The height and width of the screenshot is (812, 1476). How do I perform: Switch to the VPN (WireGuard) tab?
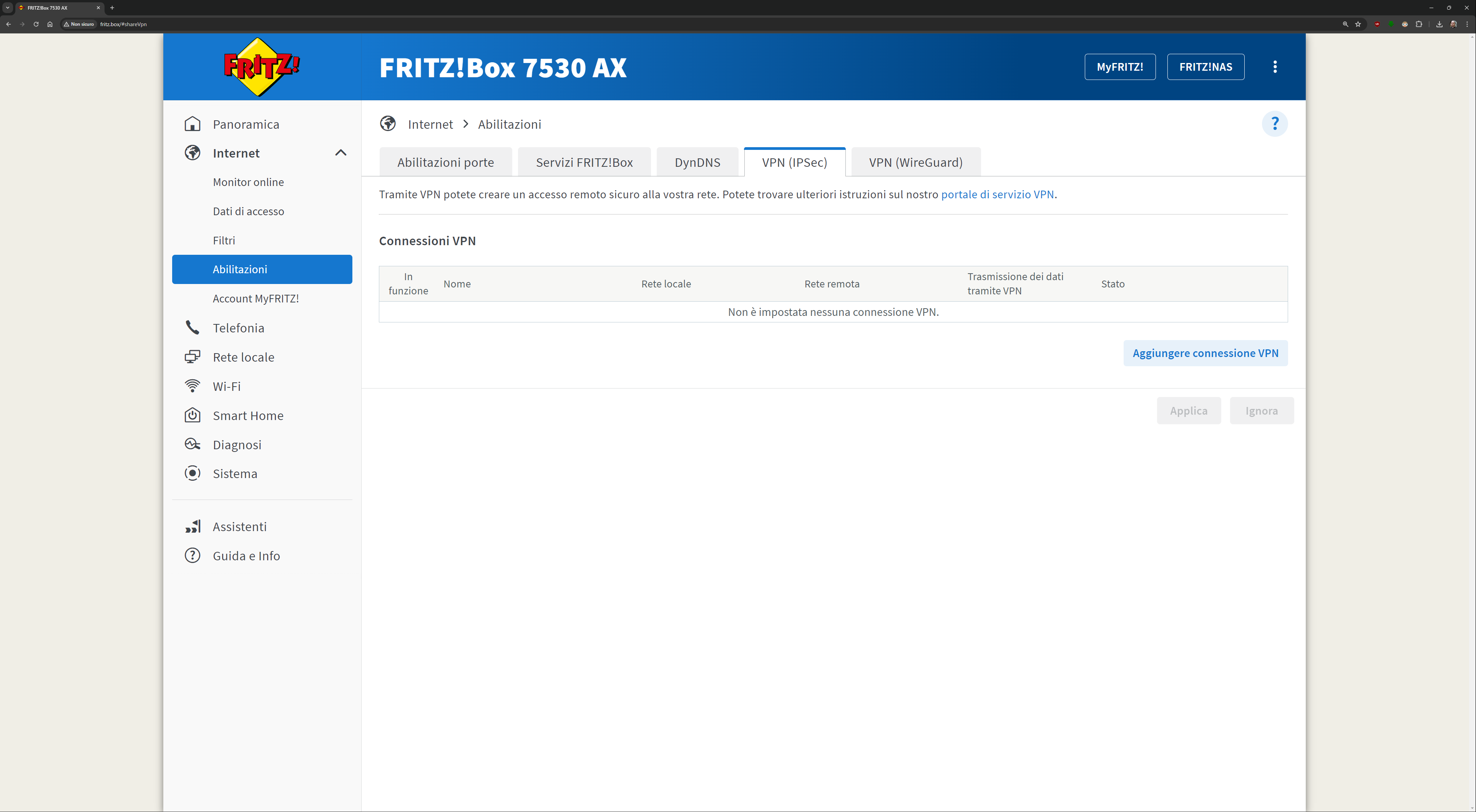915,162
